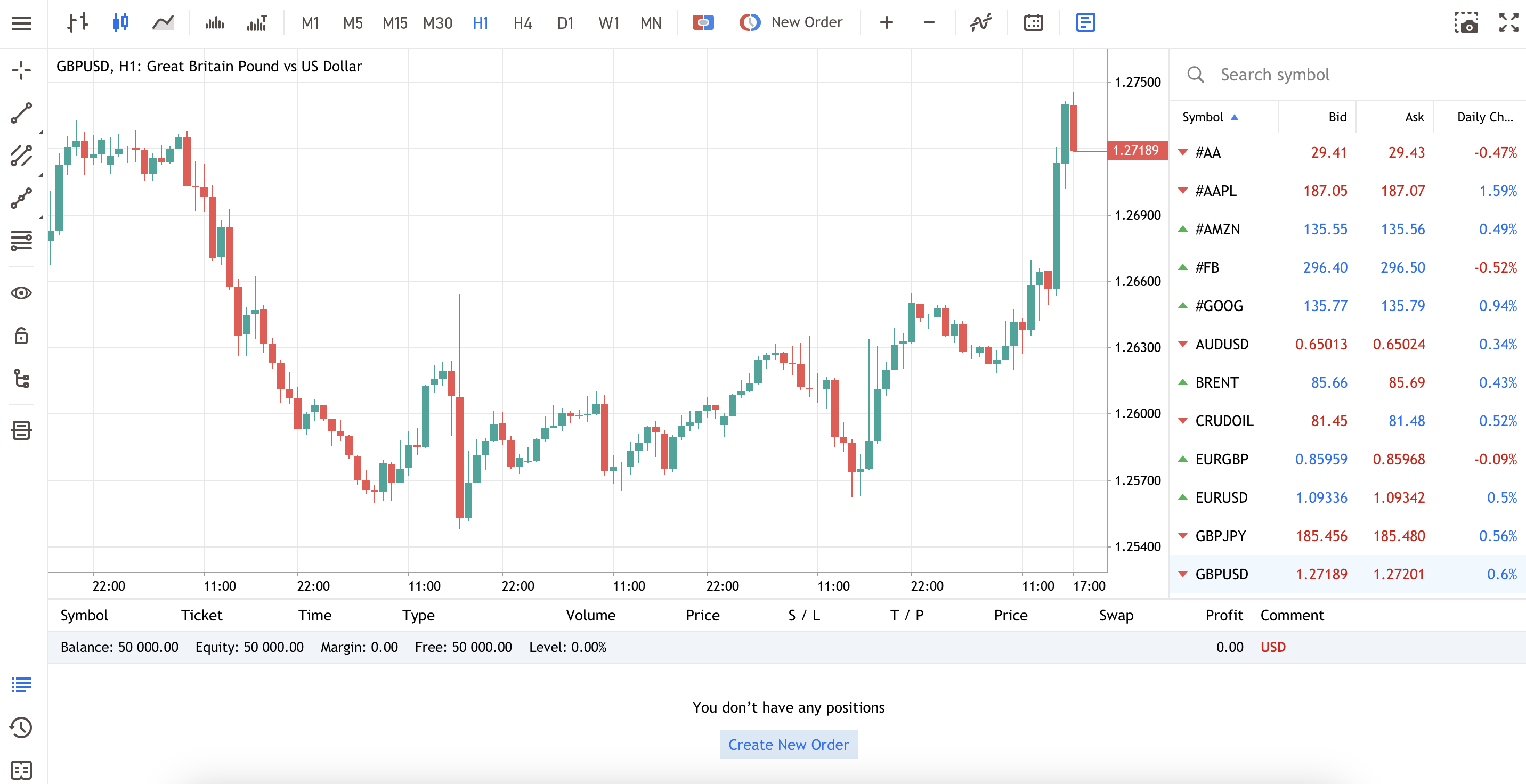Take a chart screenshot

(x=1466, y=22)
